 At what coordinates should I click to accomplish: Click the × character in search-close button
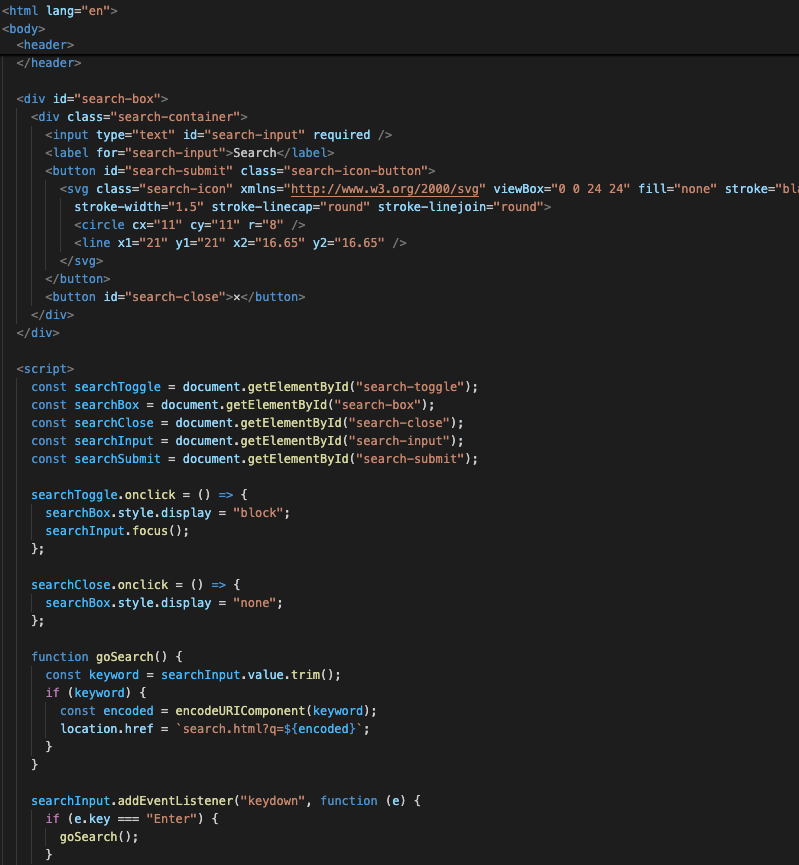click(x=237, y=297)
